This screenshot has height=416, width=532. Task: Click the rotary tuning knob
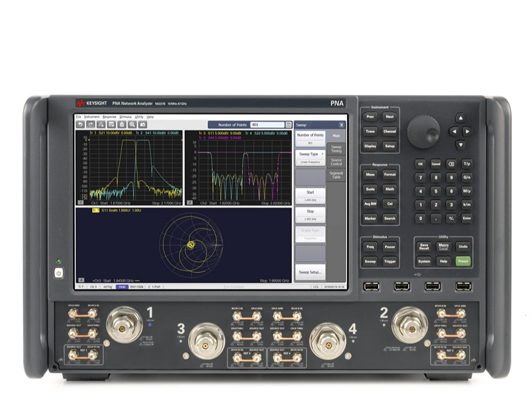click(423, 132)
